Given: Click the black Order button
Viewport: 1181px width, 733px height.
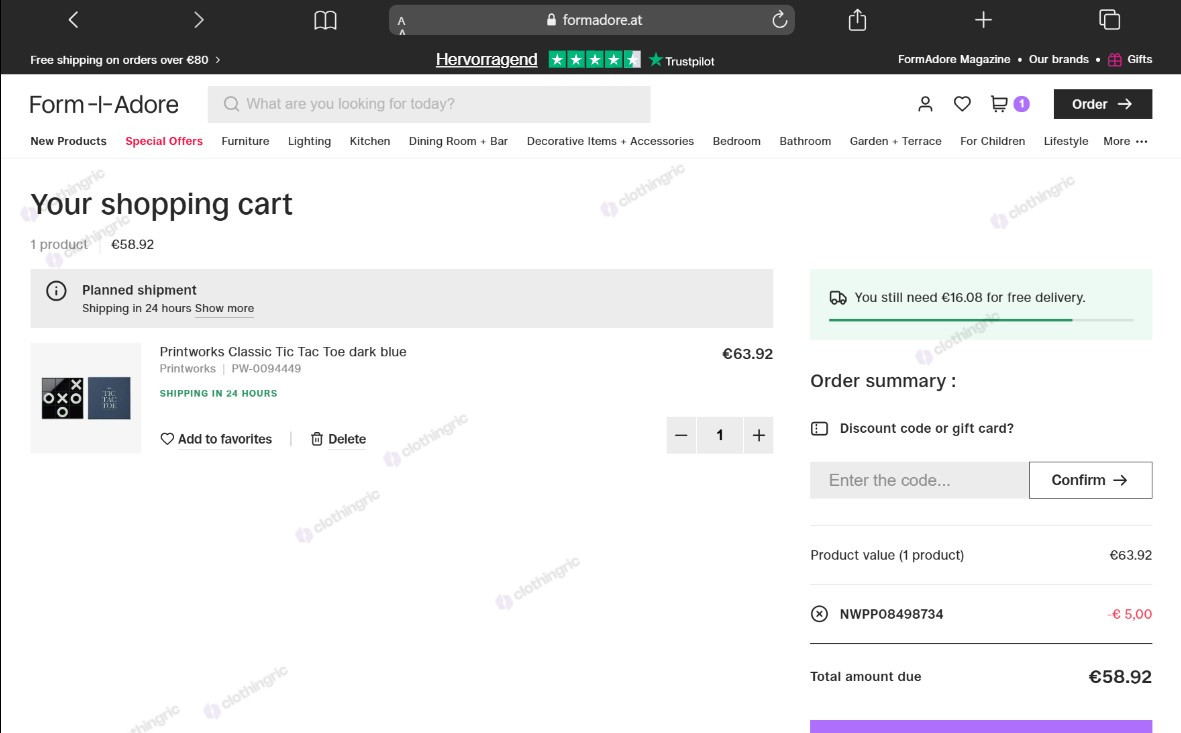Looking at the screenshot, I should (x=1103, y=104).
